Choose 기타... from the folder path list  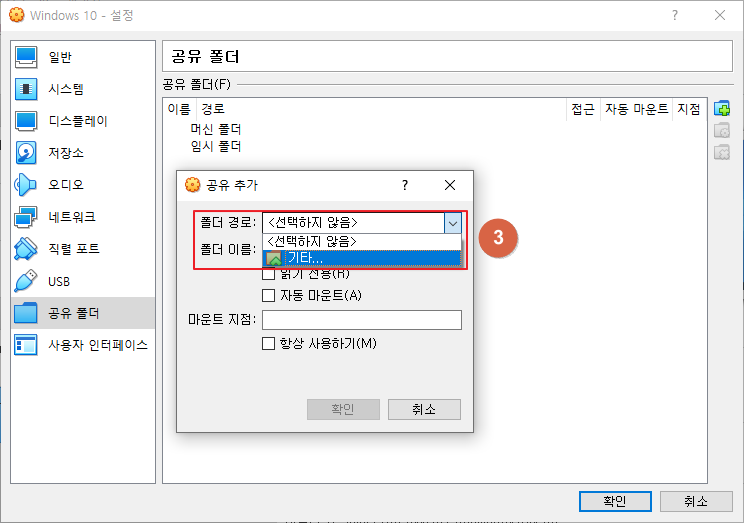(362, 258)
